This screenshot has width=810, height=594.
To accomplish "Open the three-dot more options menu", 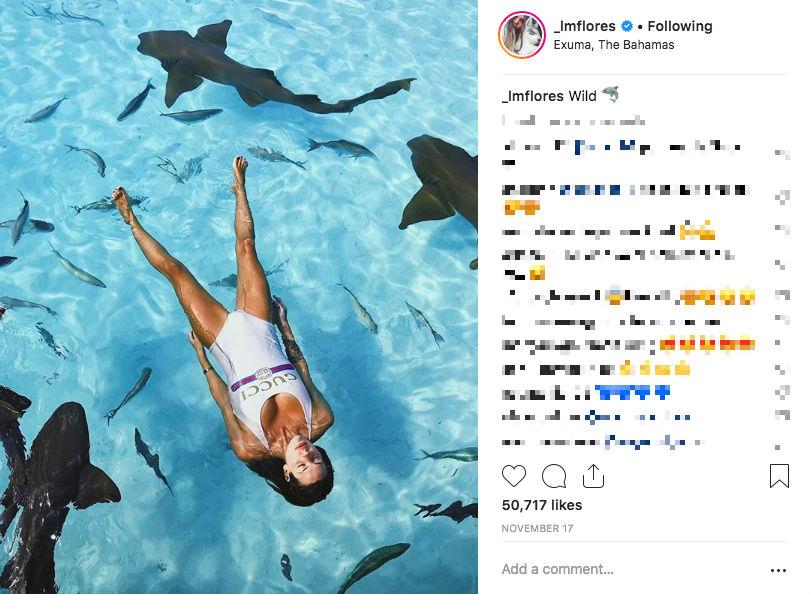I will pyautogui.click(x=778, y=570).
